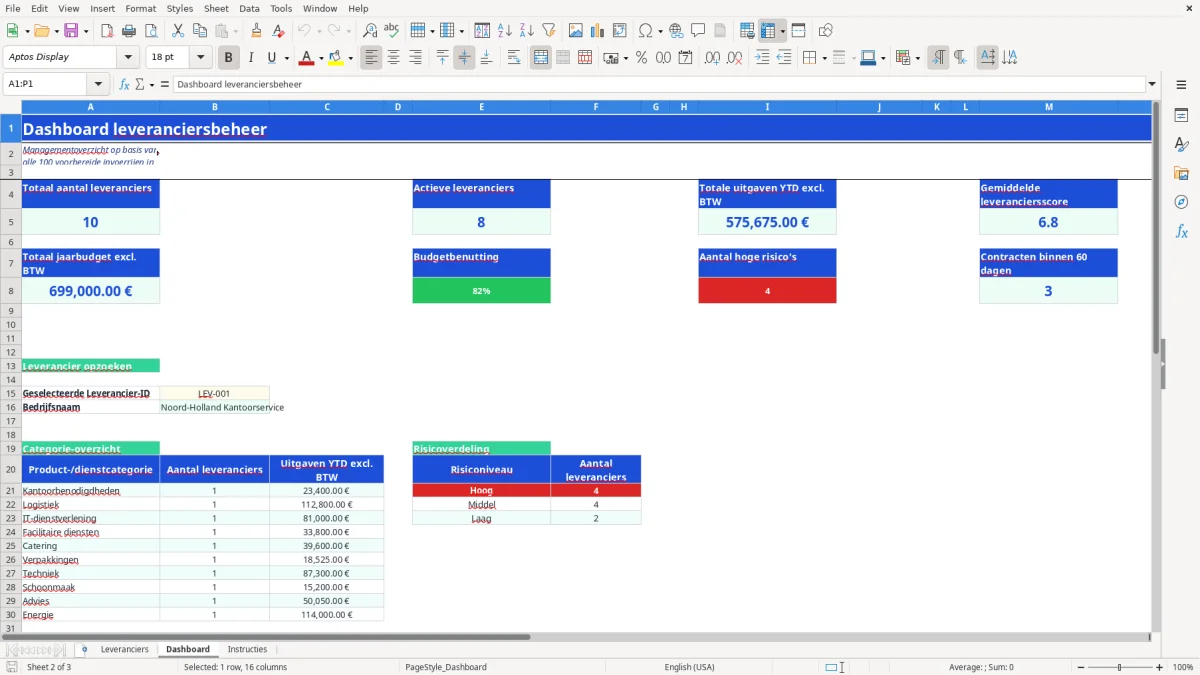Click the formula input line
This screenshot has height=675, width=1200.
tap(658, 85)
